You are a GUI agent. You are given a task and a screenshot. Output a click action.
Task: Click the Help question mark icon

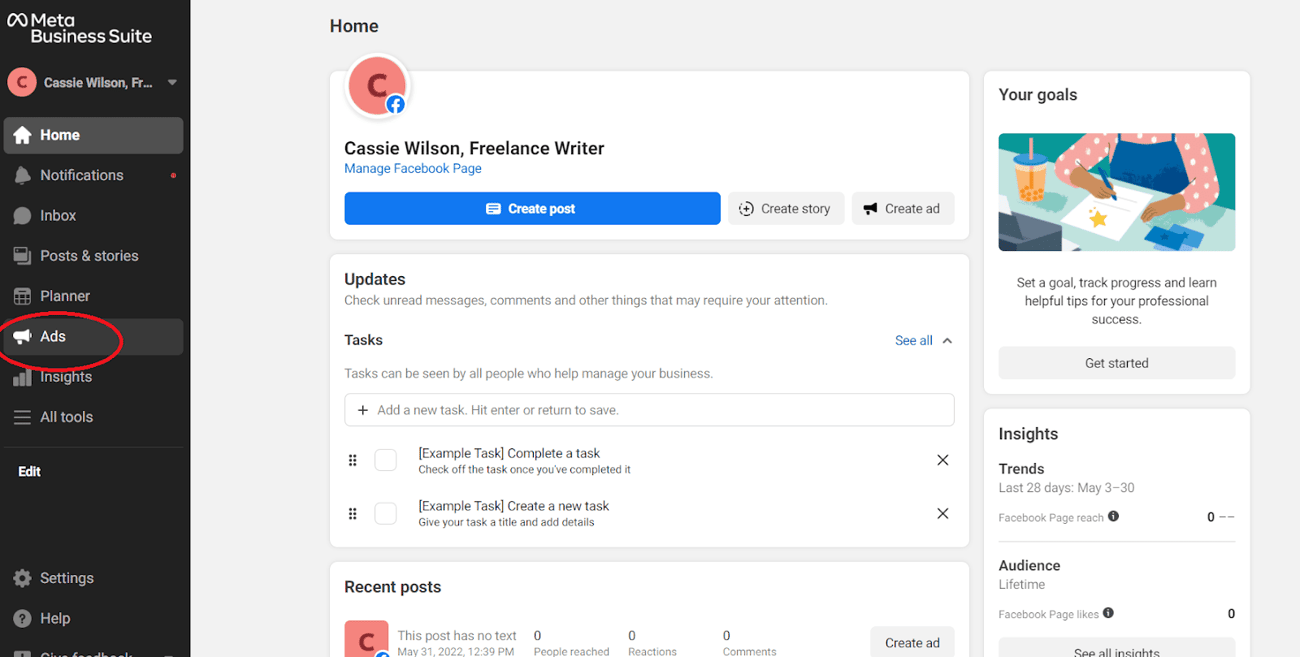[22, 618]
